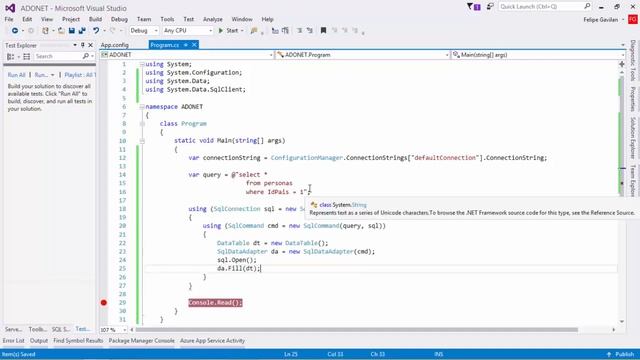Screen dimensions: 640x360
Task: Click the Quick Launch magnifier icon
Action: pyautogui.click(x=587, y=7)
